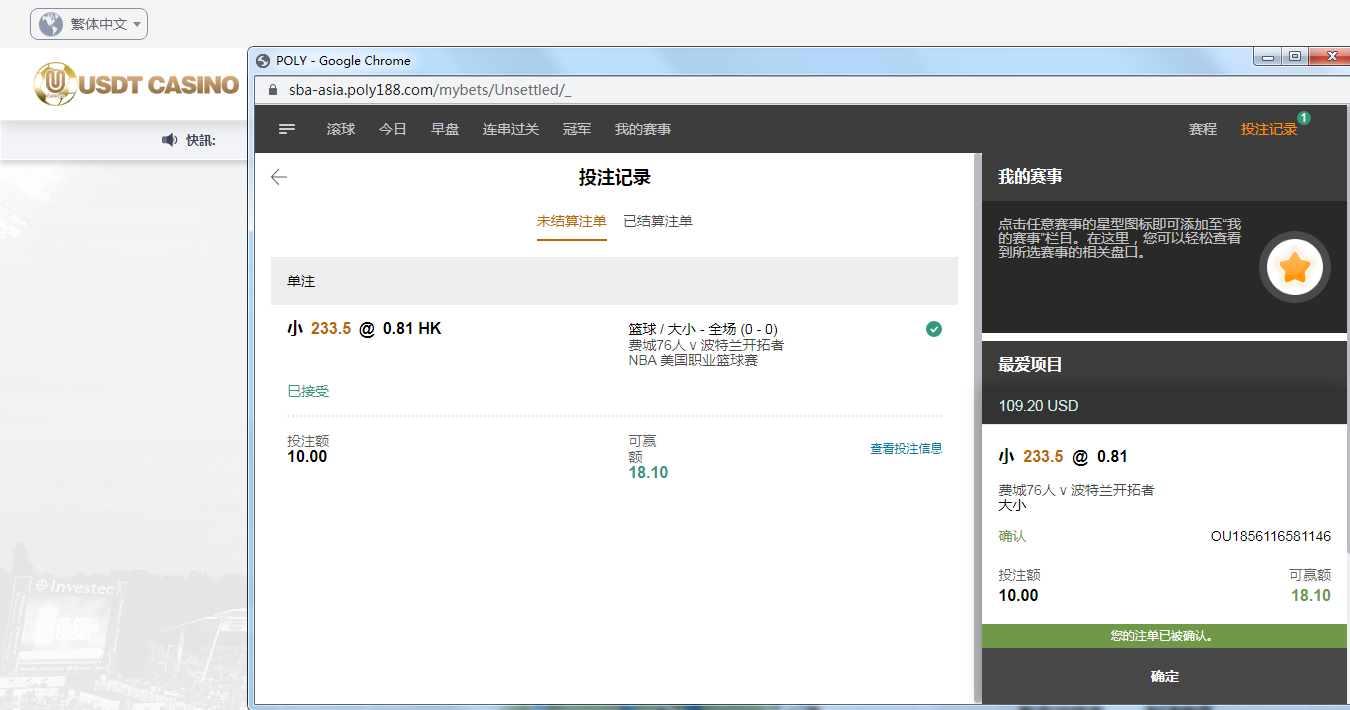Screen dimensions: 1350x710
Task: Click the globe icon in the language selector
Action: [51, 24]
